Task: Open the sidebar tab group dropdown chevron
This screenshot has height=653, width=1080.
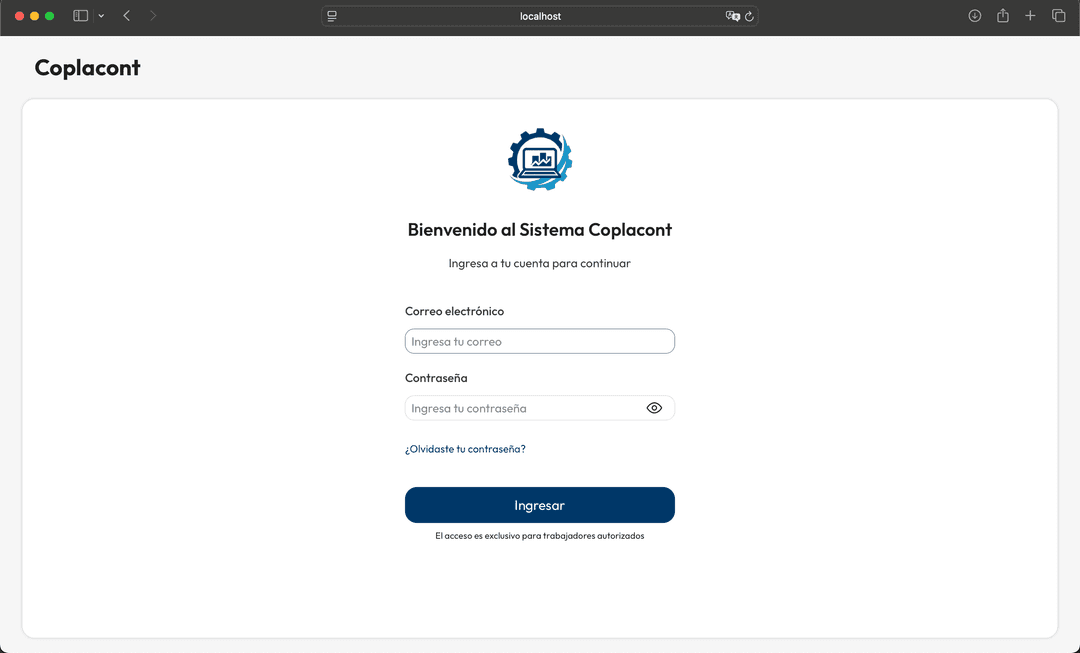Action: [x=101, y=16]
